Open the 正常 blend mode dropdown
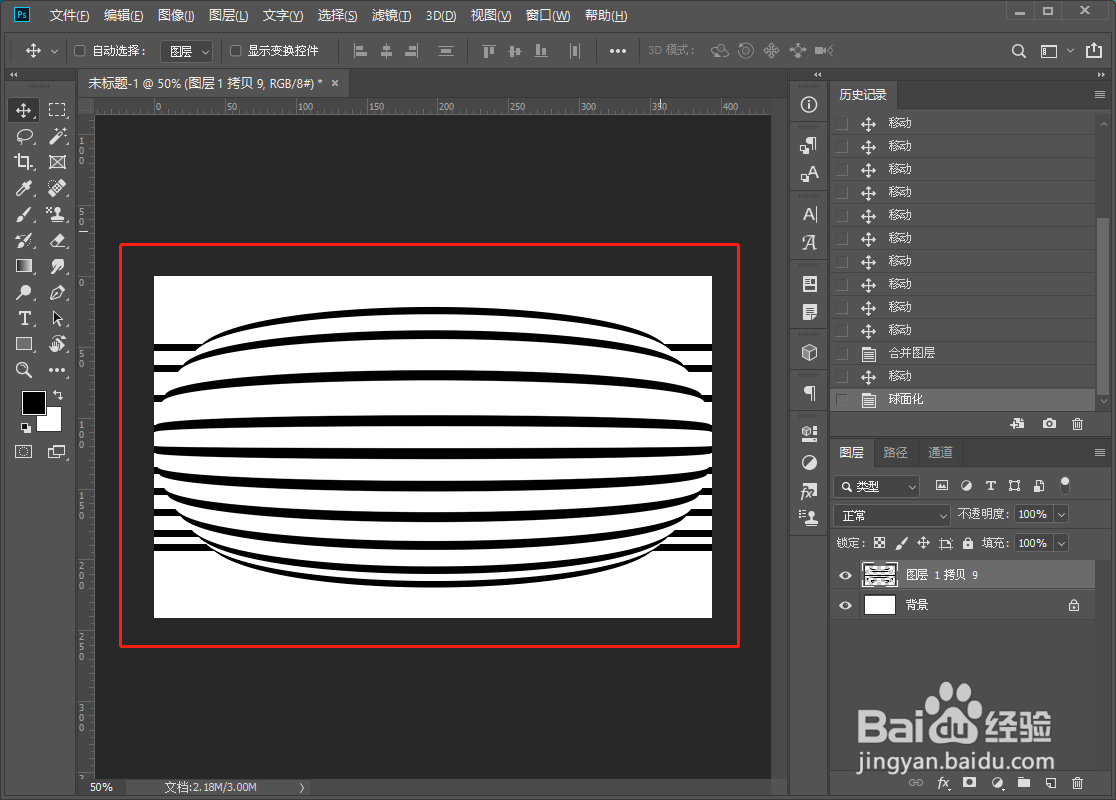1116x800 pixels. point(892,515)
